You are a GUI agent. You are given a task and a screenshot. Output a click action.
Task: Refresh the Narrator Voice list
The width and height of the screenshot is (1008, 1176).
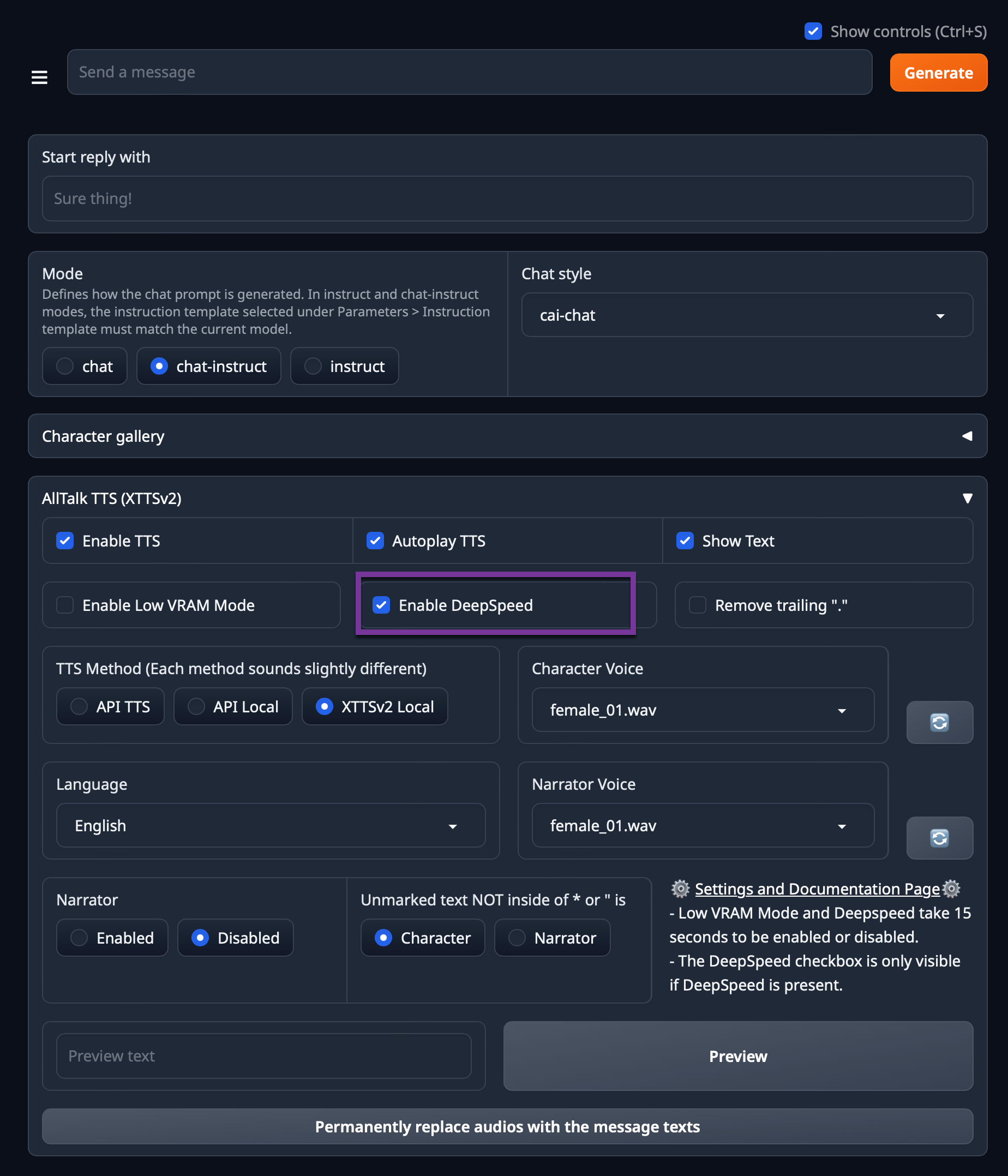point(939,838)
